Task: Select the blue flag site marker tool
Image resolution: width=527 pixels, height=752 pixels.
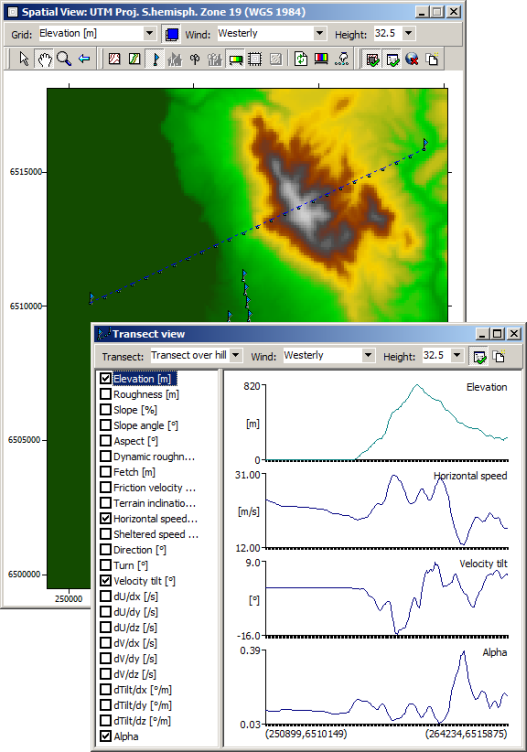Action: [x=155, y=59]
